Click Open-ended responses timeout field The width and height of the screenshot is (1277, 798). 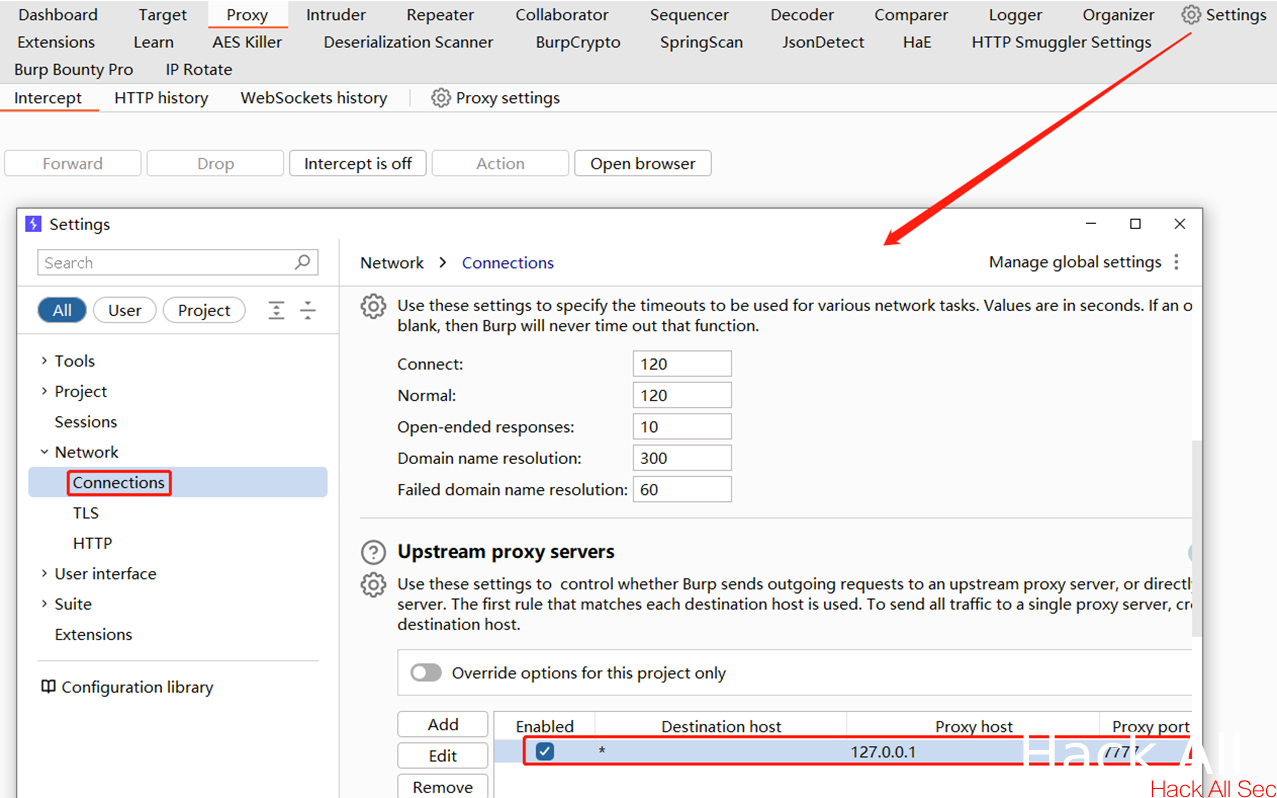pyautogui.click(x=682, y=427)
